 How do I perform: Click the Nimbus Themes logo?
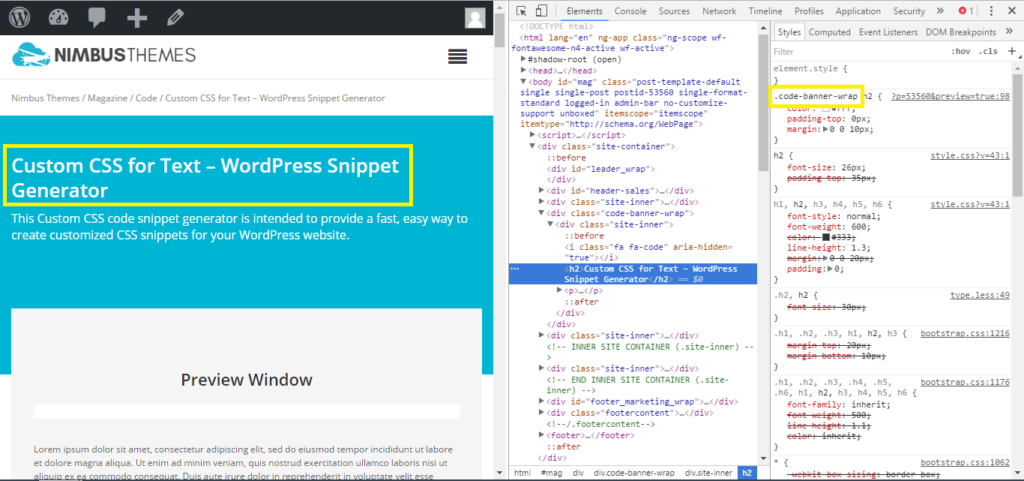click(x=103, y=55)
